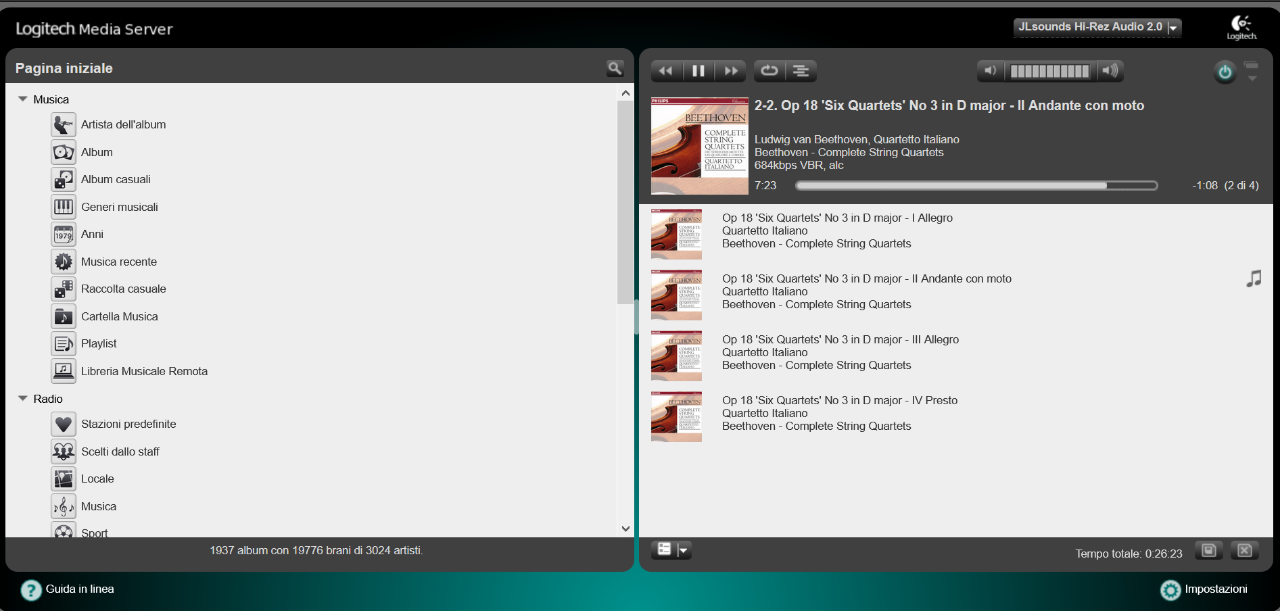The image size is (1280, 611).
Task: Open the now-playing title '2-2. Op 18'
Action: [949, 105]
